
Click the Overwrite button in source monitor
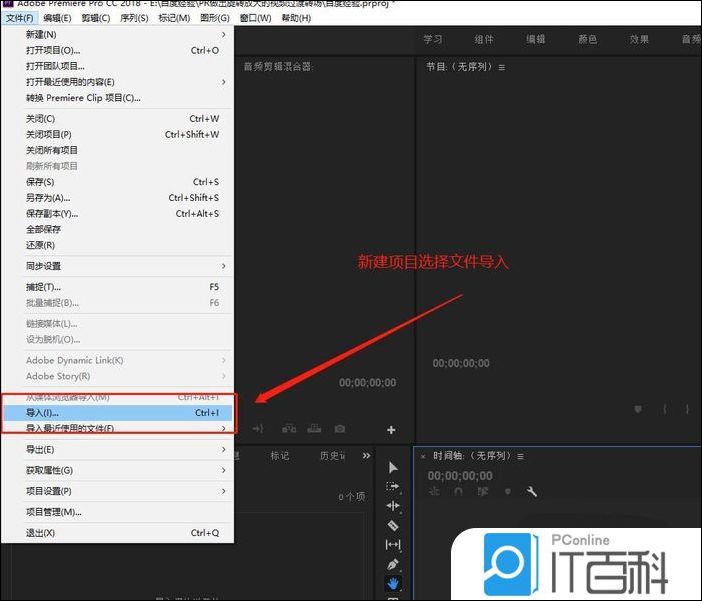(x=314, y=429)
